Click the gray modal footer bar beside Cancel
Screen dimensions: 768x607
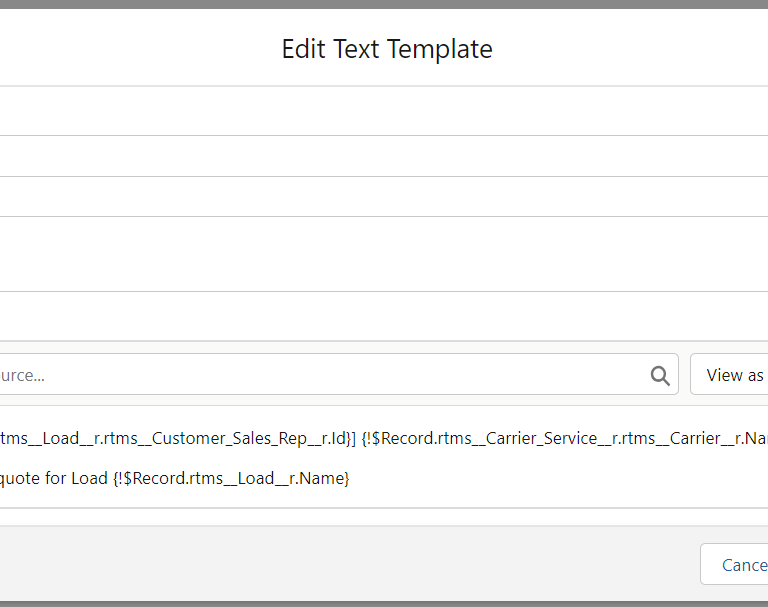pos(343,564)
